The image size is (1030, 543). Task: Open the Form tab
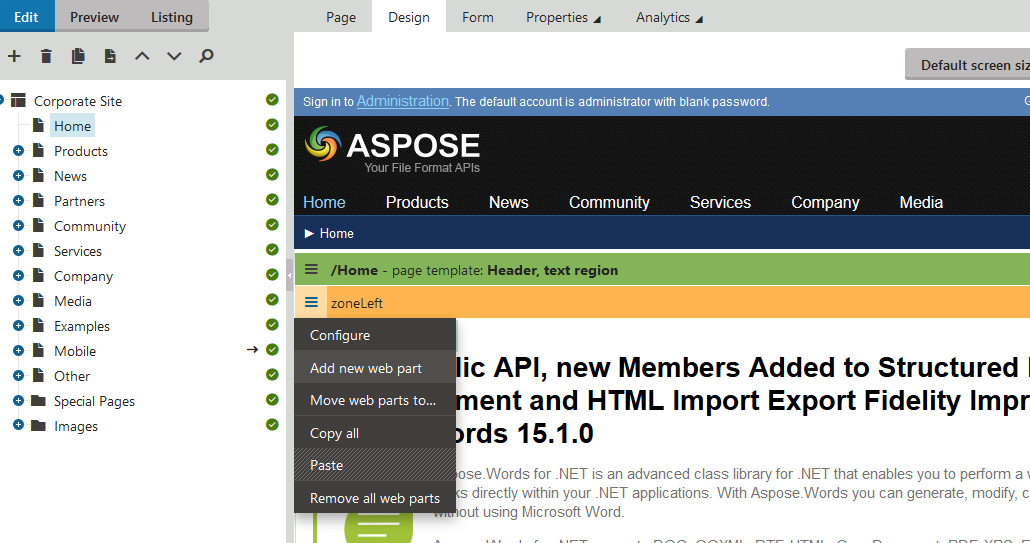pyautogui.click(x=478, y=17)
